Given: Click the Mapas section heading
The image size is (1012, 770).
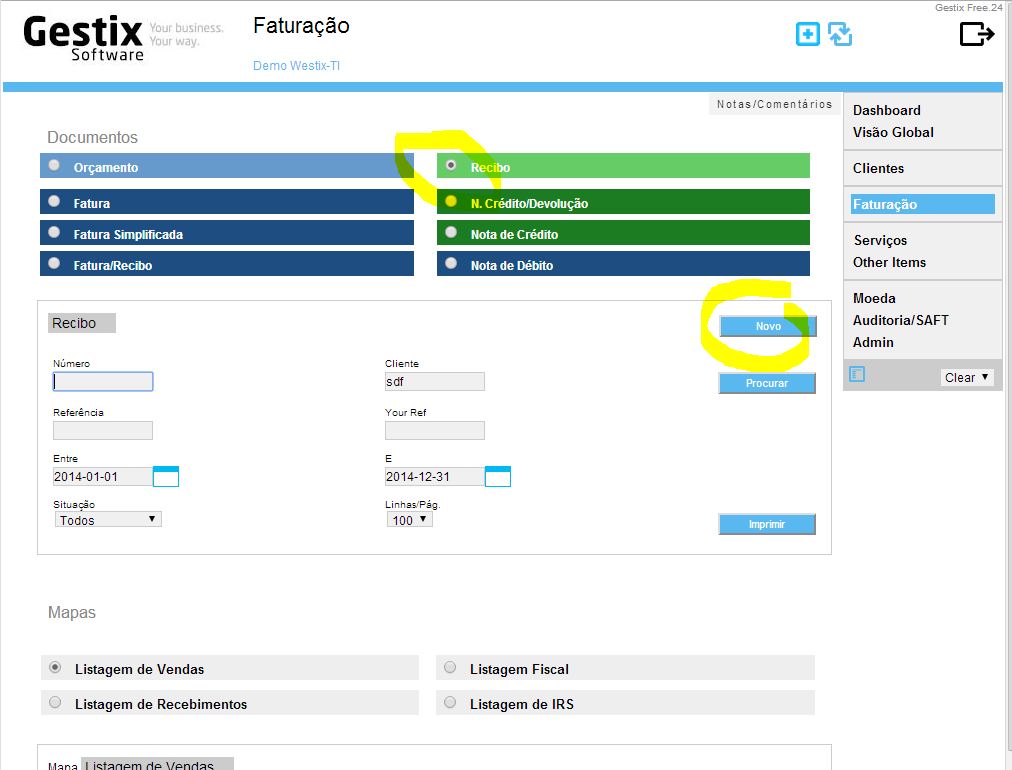Looking at the screenshot, I should (72, 613).
